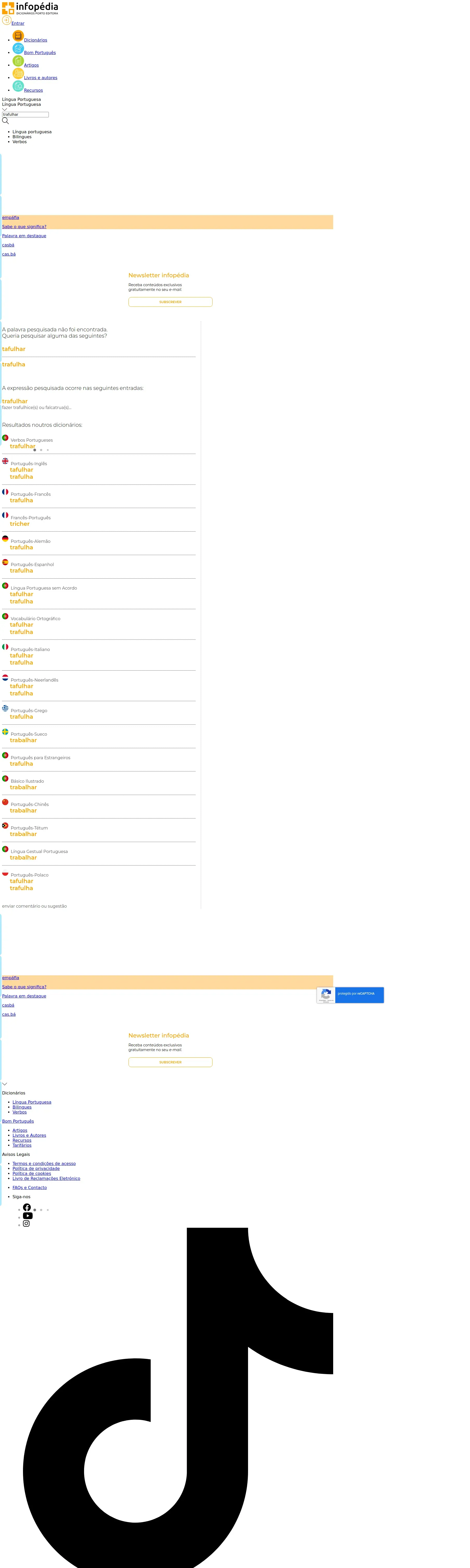The image size is (470, 1568).
Task: Click the large TikTok icon
Action: pos(178,1398)
